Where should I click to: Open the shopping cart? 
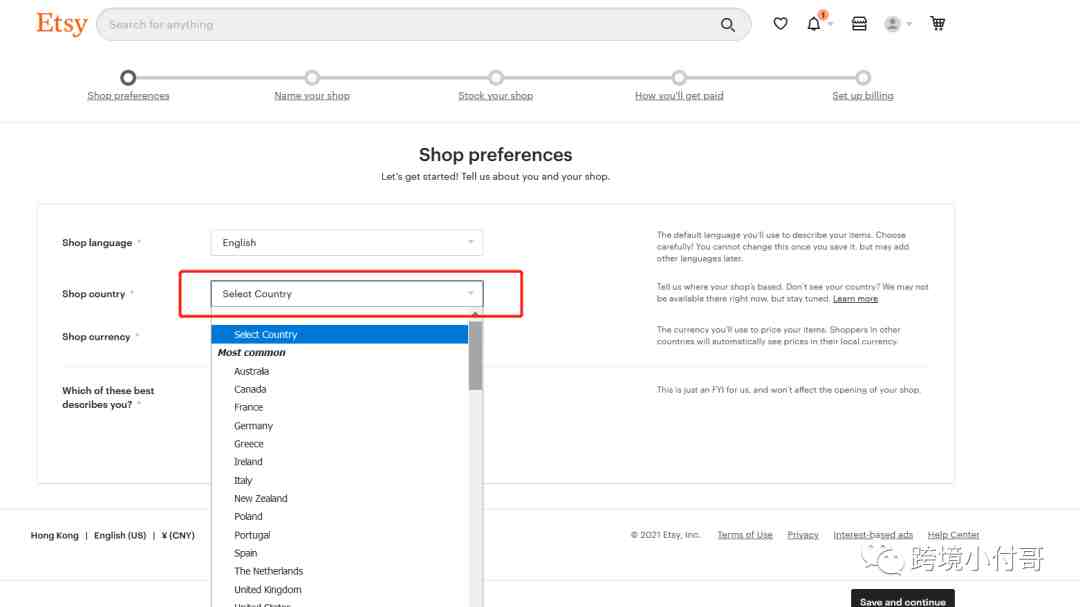[x=937, y=24]
